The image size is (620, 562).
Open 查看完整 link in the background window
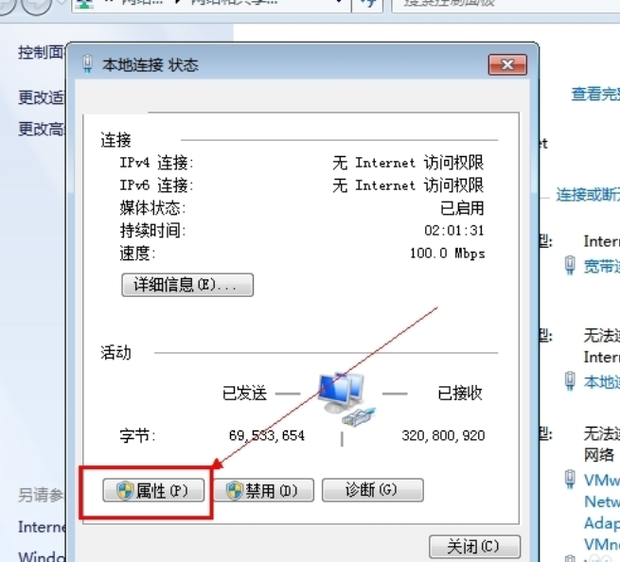(595, 94)
